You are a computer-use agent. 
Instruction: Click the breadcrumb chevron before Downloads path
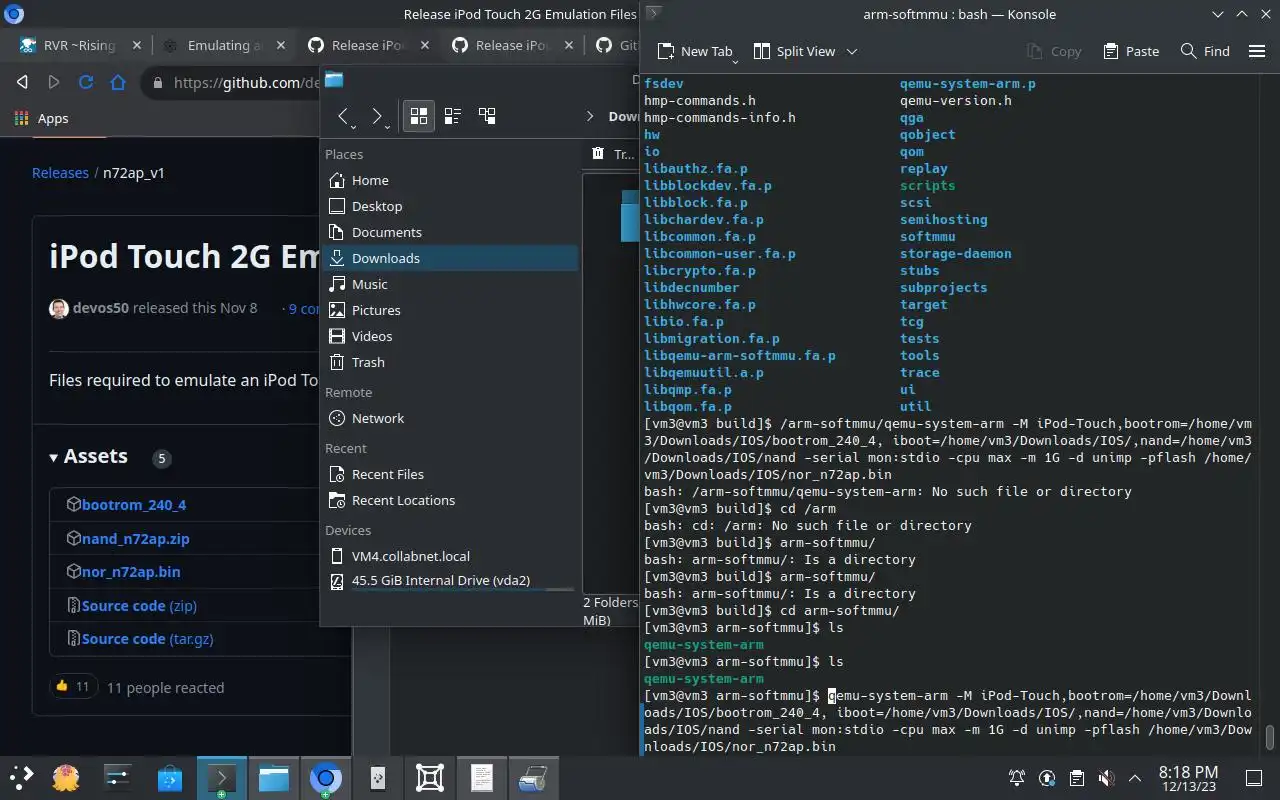click(590, 117)
